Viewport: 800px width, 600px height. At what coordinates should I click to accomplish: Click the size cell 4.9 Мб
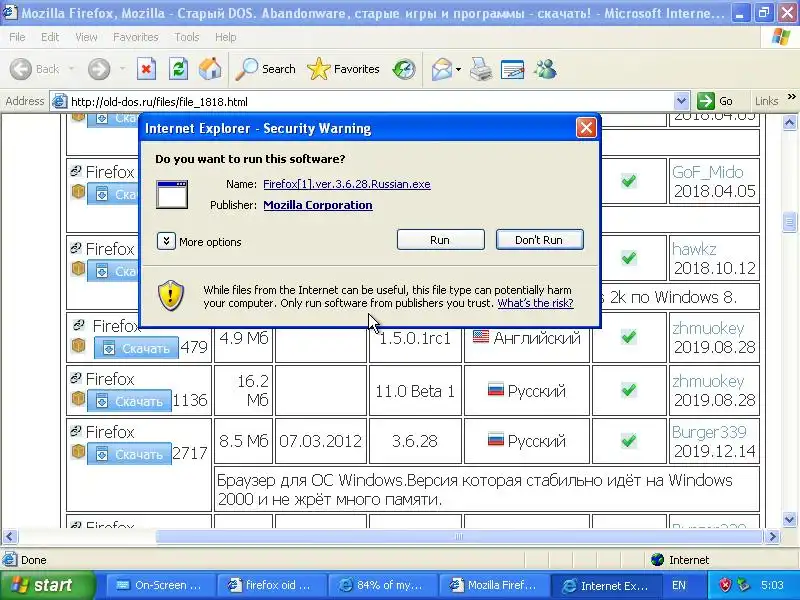pos(244,338)
